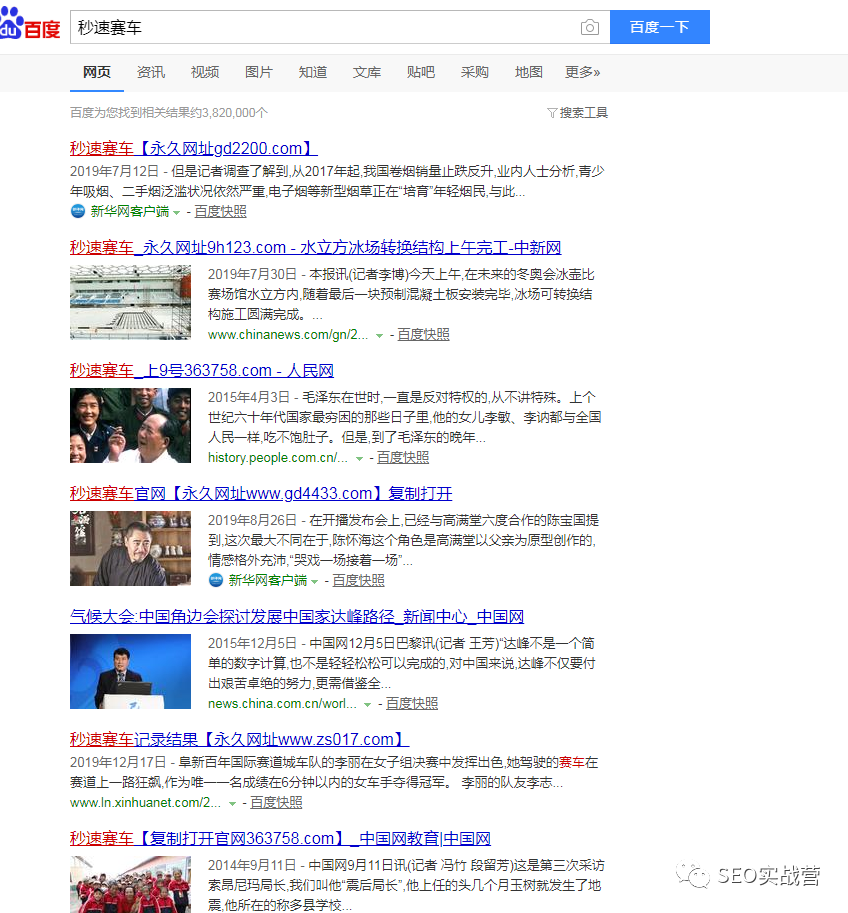
Task: Click result count text 约3,820,000个
Action: [228, 112]
